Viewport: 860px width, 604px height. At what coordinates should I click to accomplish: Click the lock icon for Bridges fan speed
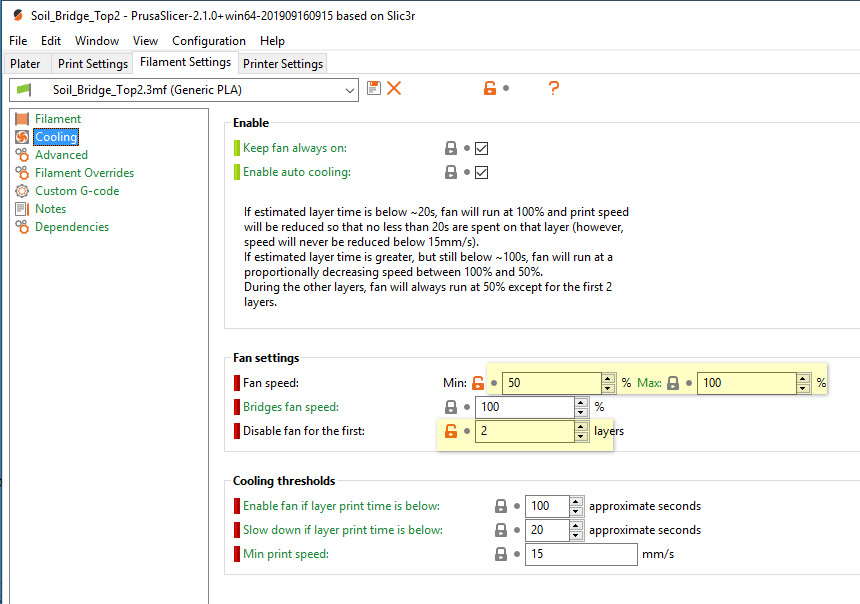(x=451, y=407)
